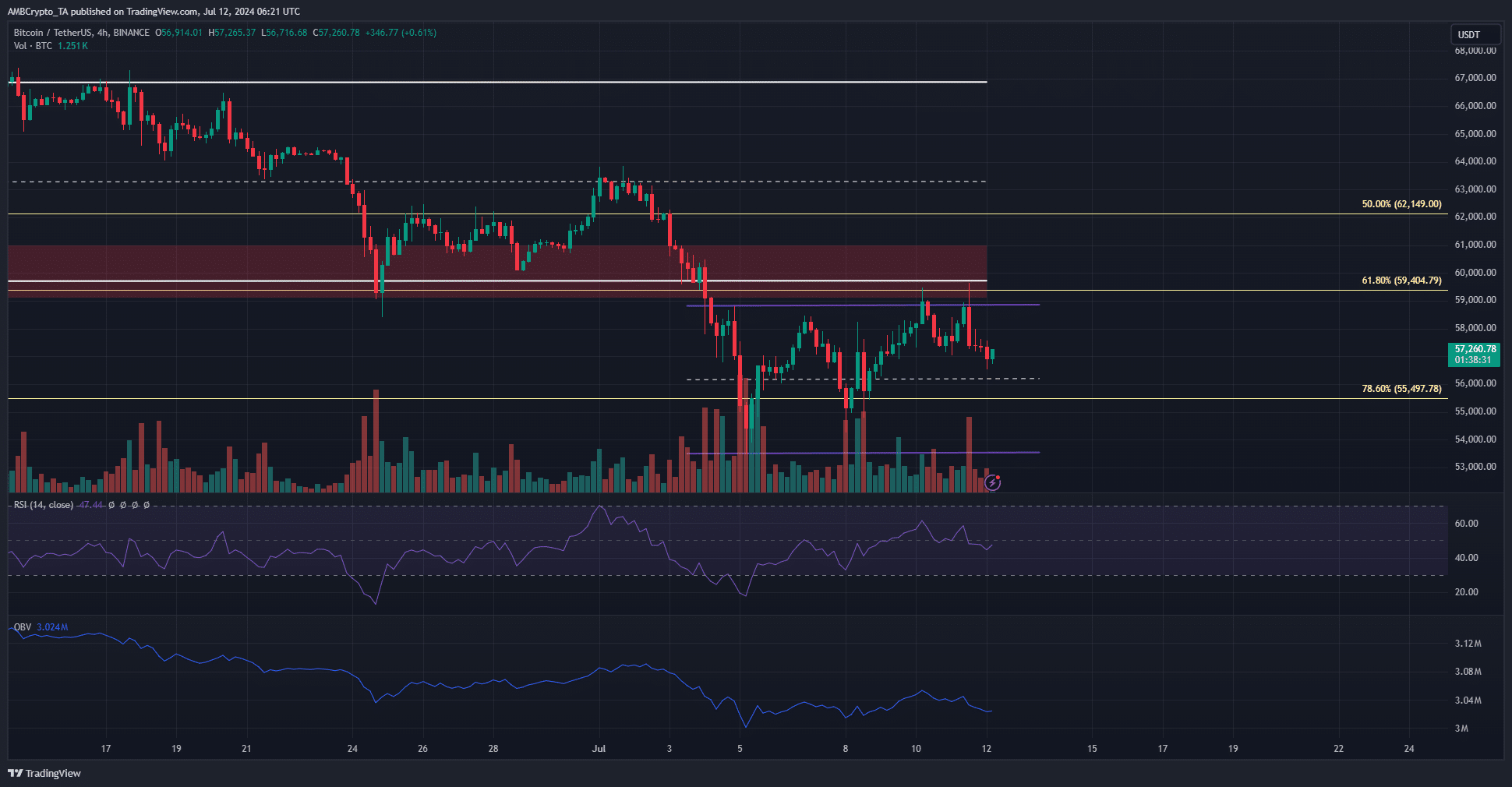Click the 60.00 RSI axis label
This screenshot has width=1512, height=787.
point(1466,524)
